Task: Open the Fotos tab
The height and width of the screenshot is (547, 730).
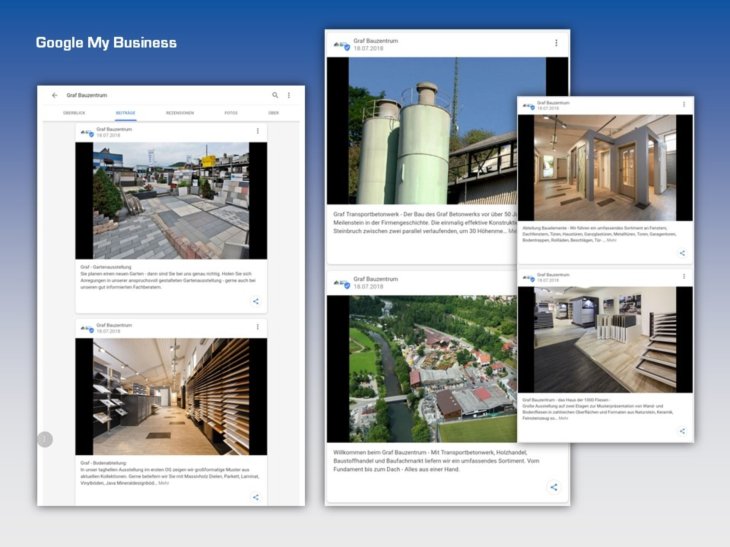Action: [231, 113]
